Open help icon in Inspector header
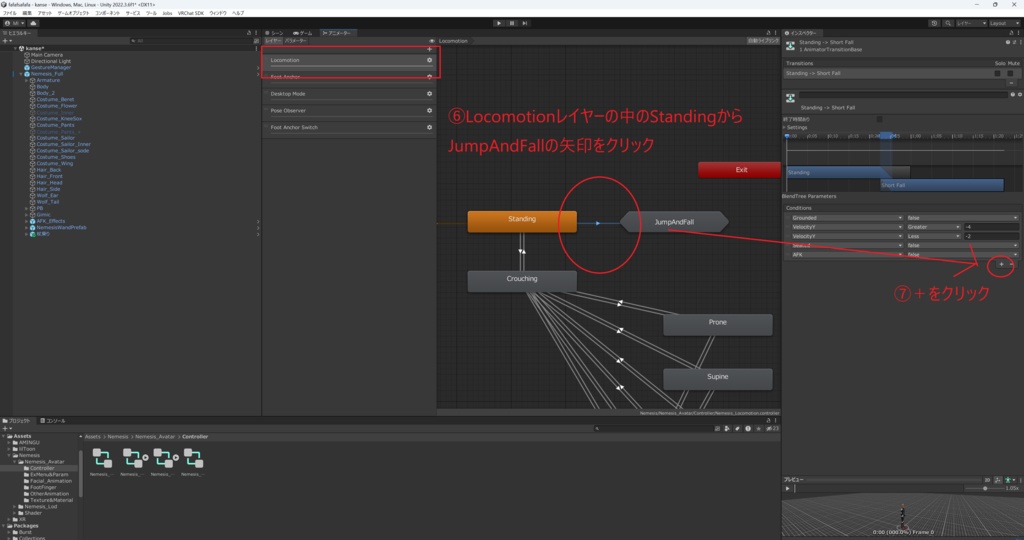Viewport: 1024px width, 540px height. click(1008, 42)
